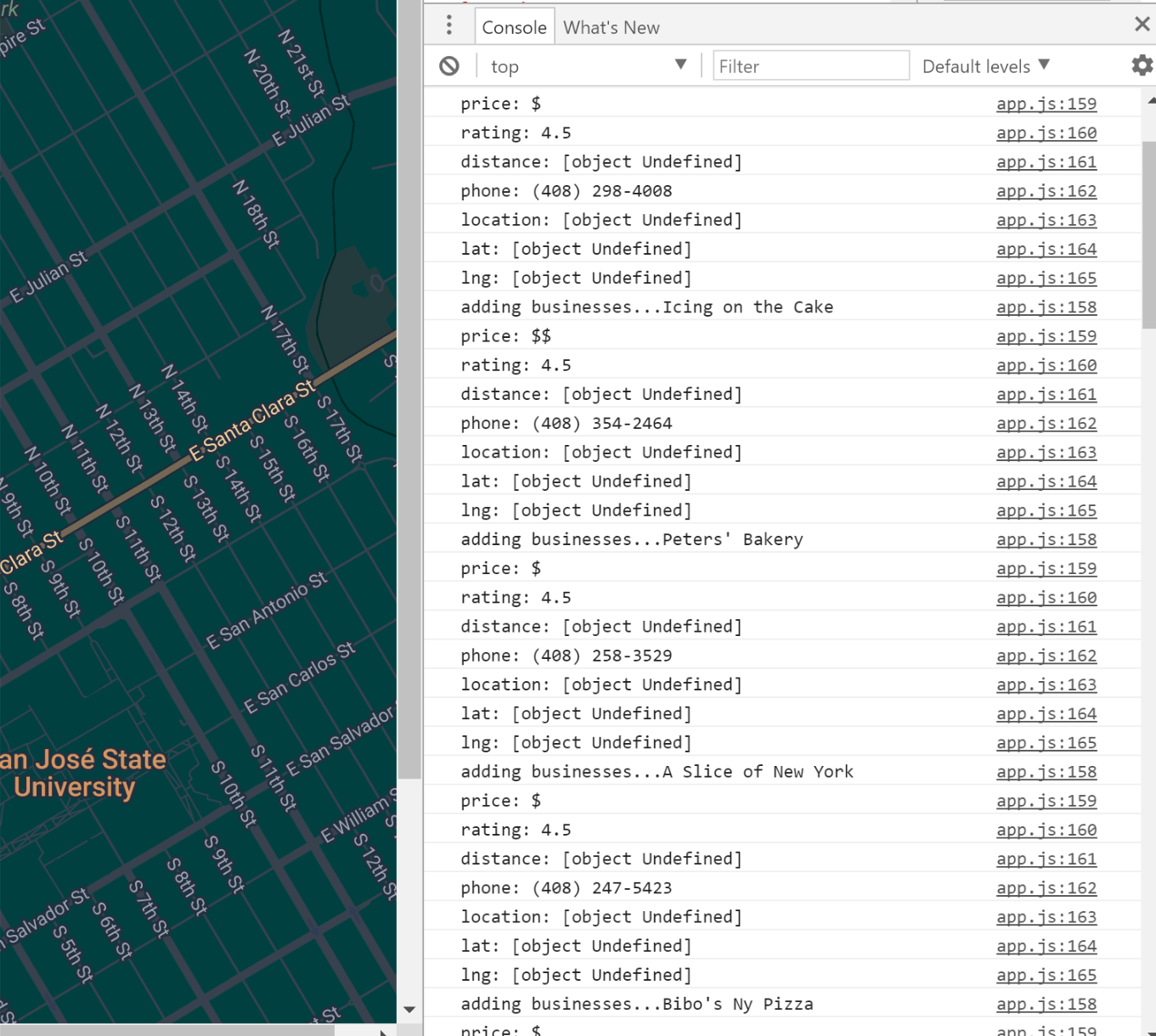Click the console vertical scrollbar thumb
This screenshot has width=1156, height=1036.
coord(1148,234)
